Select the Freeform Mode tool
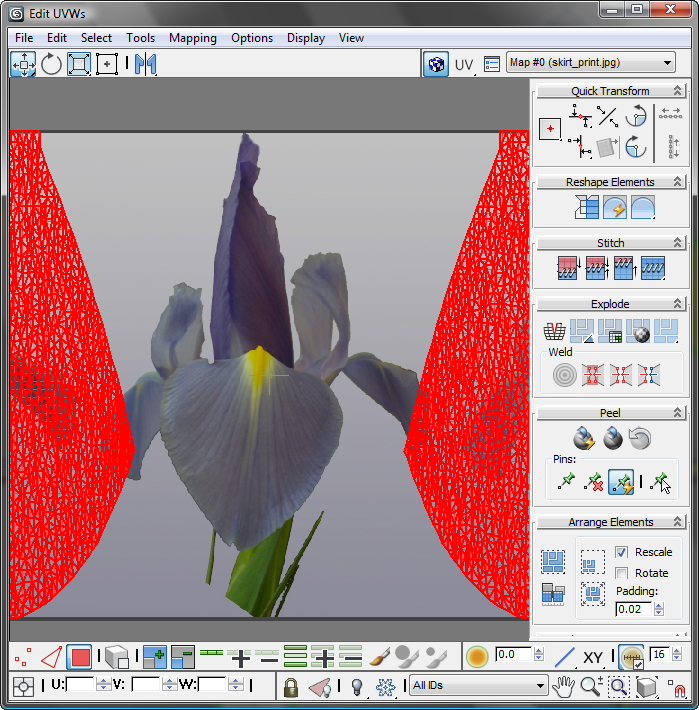The width and height of the screenshot is (699, 710). click(x=107, y=64)
